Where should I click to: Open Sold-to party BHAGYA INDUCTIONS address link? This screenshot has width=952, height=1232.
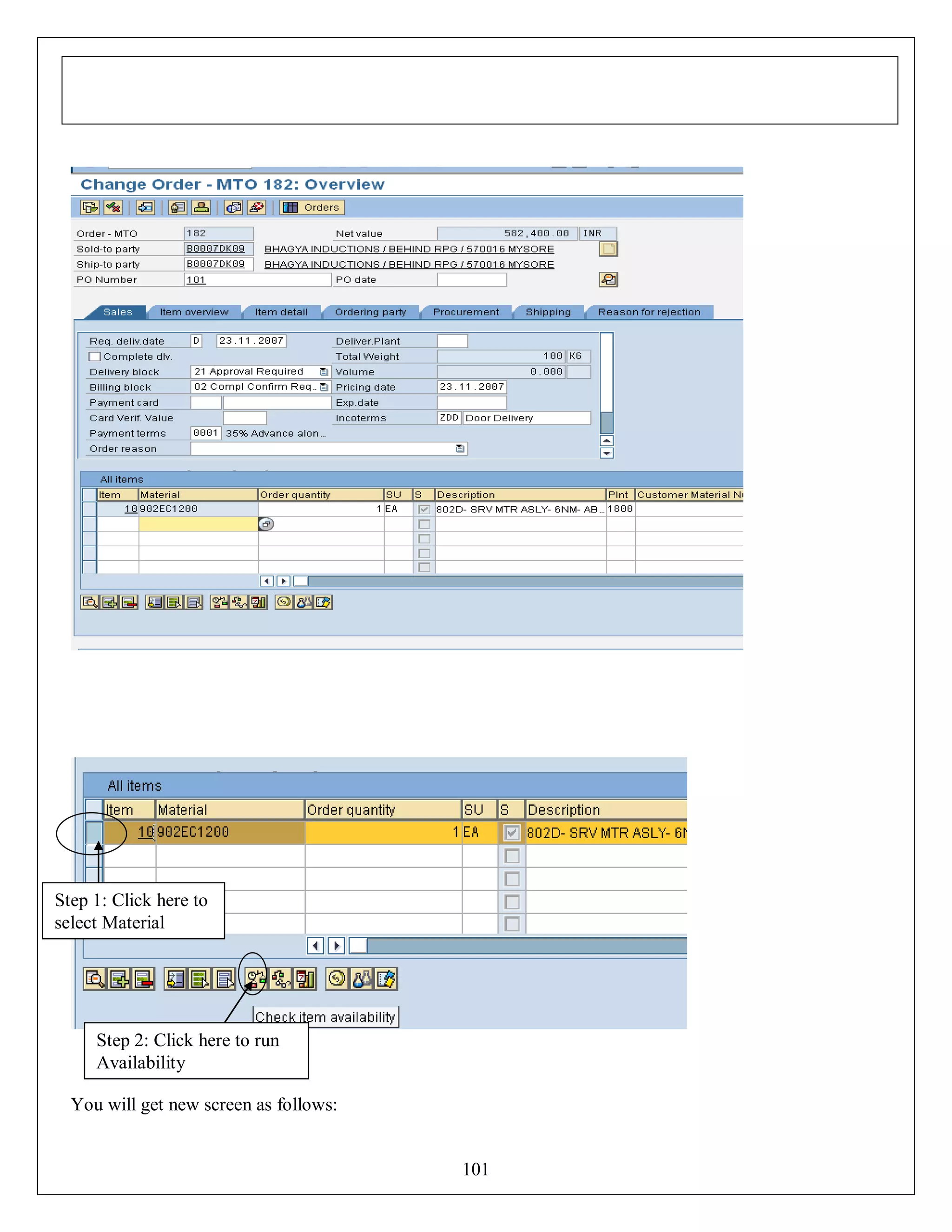pyautogui.click(x=409, y=249)
